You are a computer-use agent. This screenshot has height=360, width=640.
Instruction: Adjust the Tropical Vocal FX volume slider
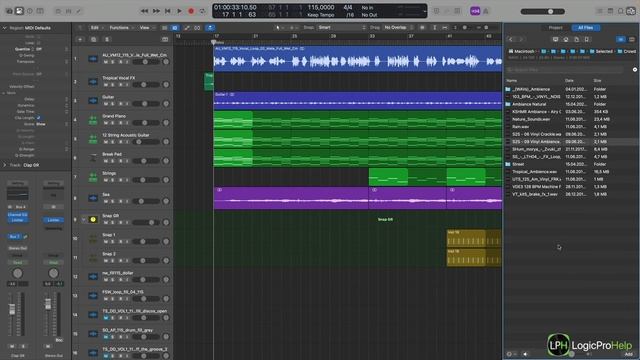click(146, 85)
